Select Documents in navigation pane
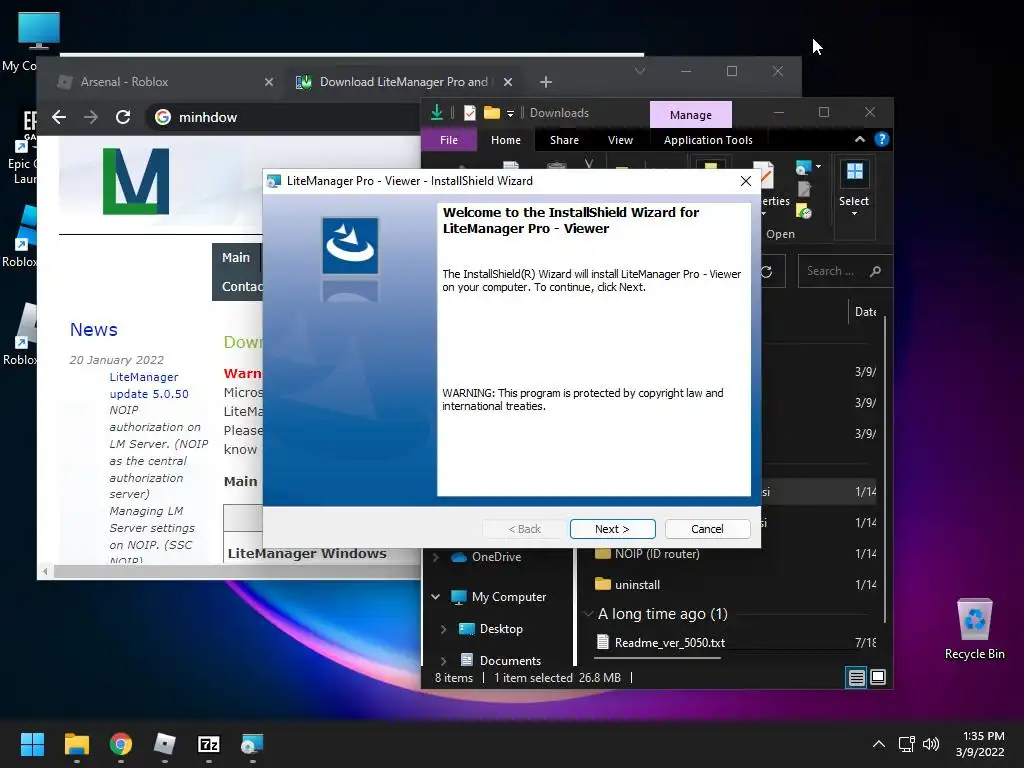Image resolution: width=1024 pixels, height=768 pixels. pyautogui.click(x=510, y=661)
